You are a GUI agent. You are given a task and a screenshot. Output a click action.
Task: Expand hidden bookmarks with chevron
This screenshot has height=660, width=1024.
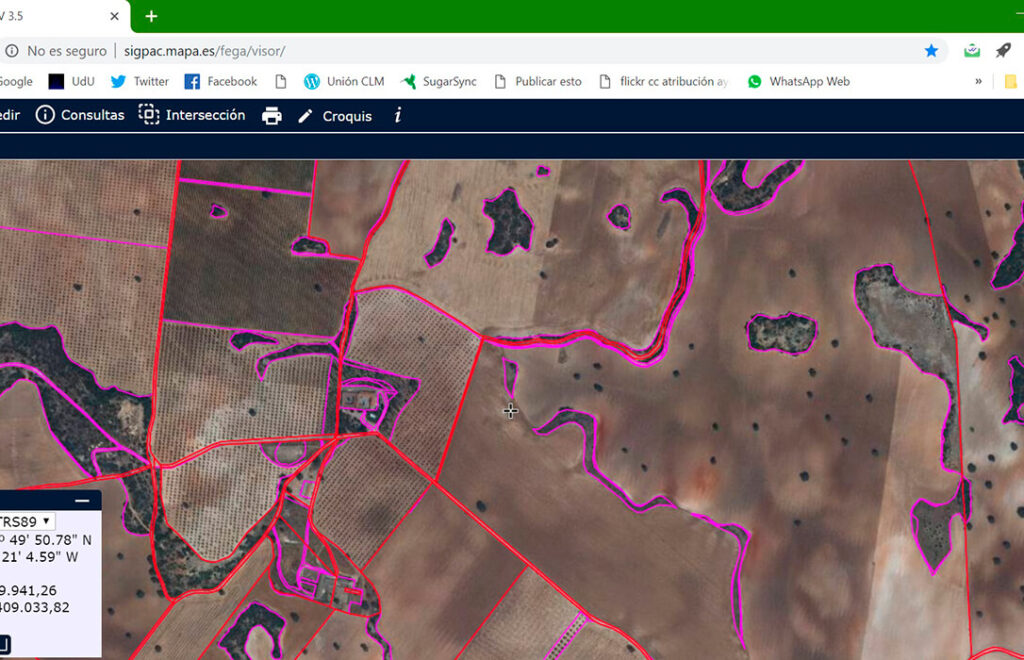pos(978,82)
